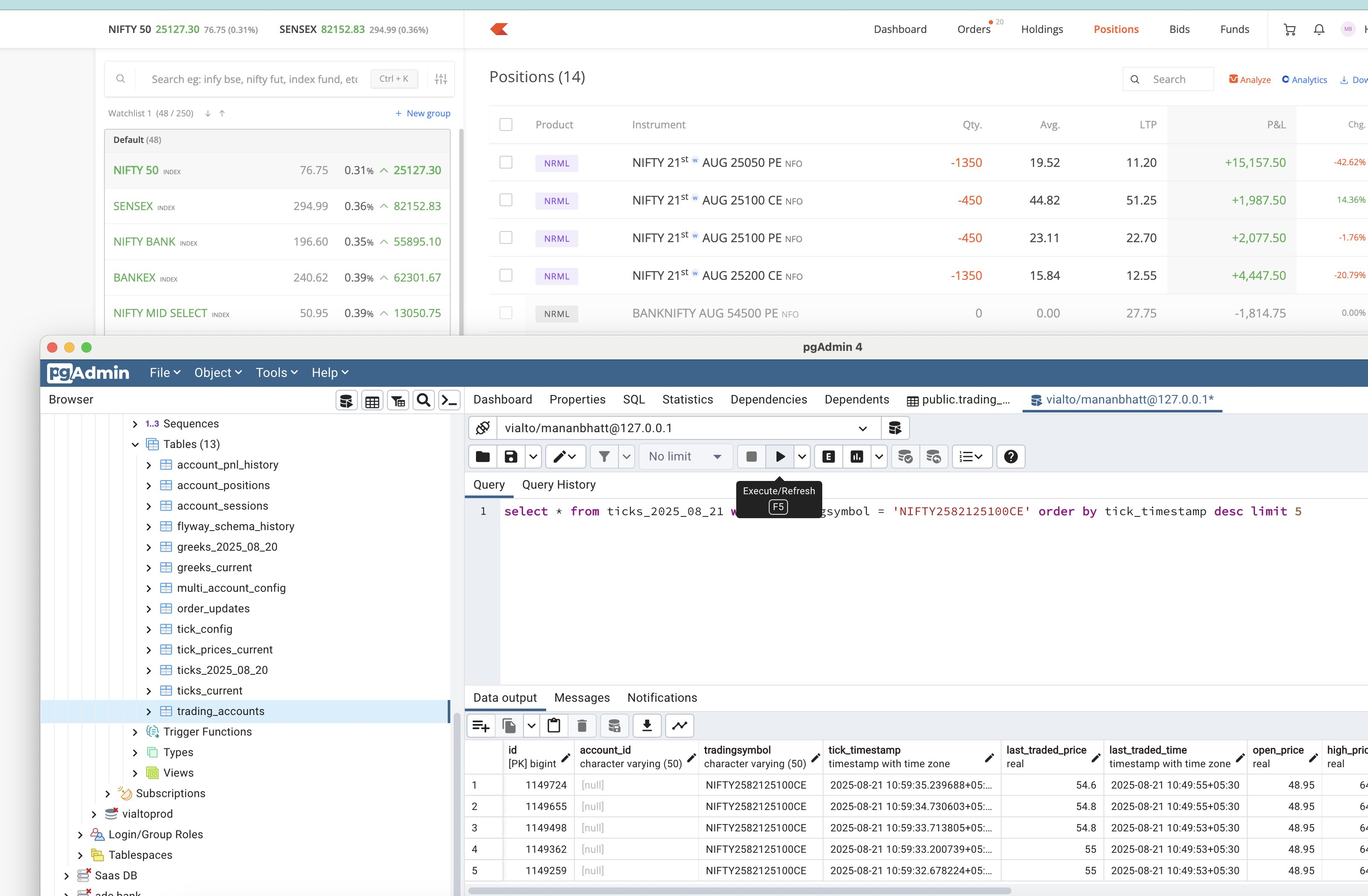Open Save File options arrow

click(x=533, y=456)
